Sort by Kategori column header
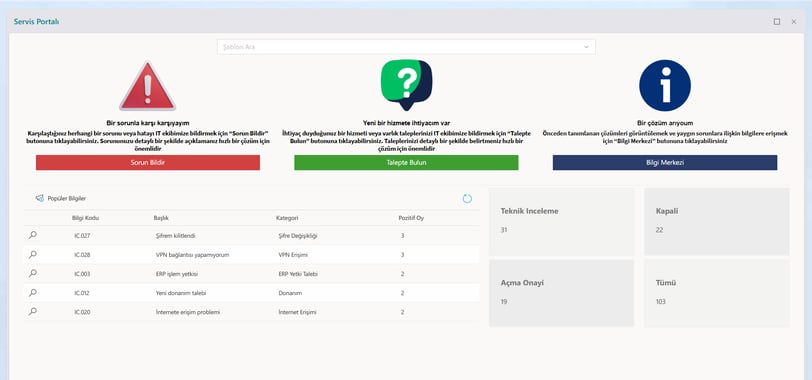The width and height of the screenshot is (812, 380). tap(287, 218)
